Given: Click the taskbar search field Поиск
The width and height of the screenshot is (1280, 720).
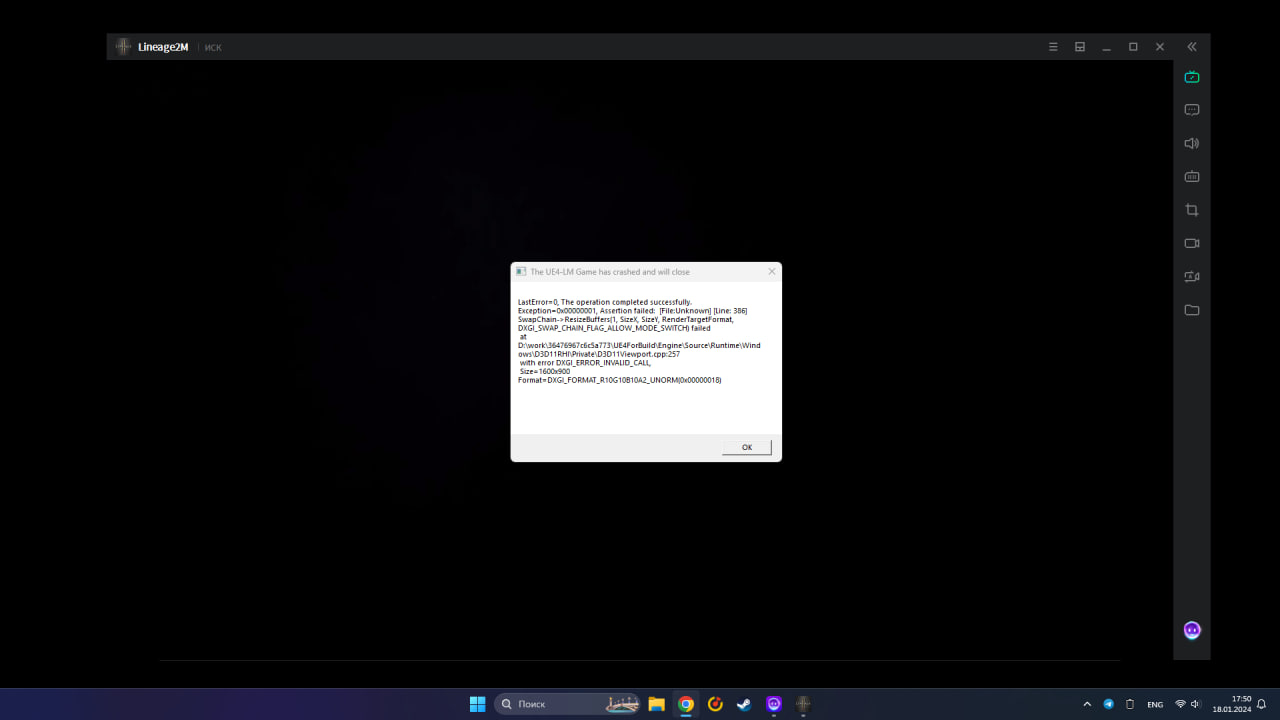Looking at the screenshot, I should 567,704.
